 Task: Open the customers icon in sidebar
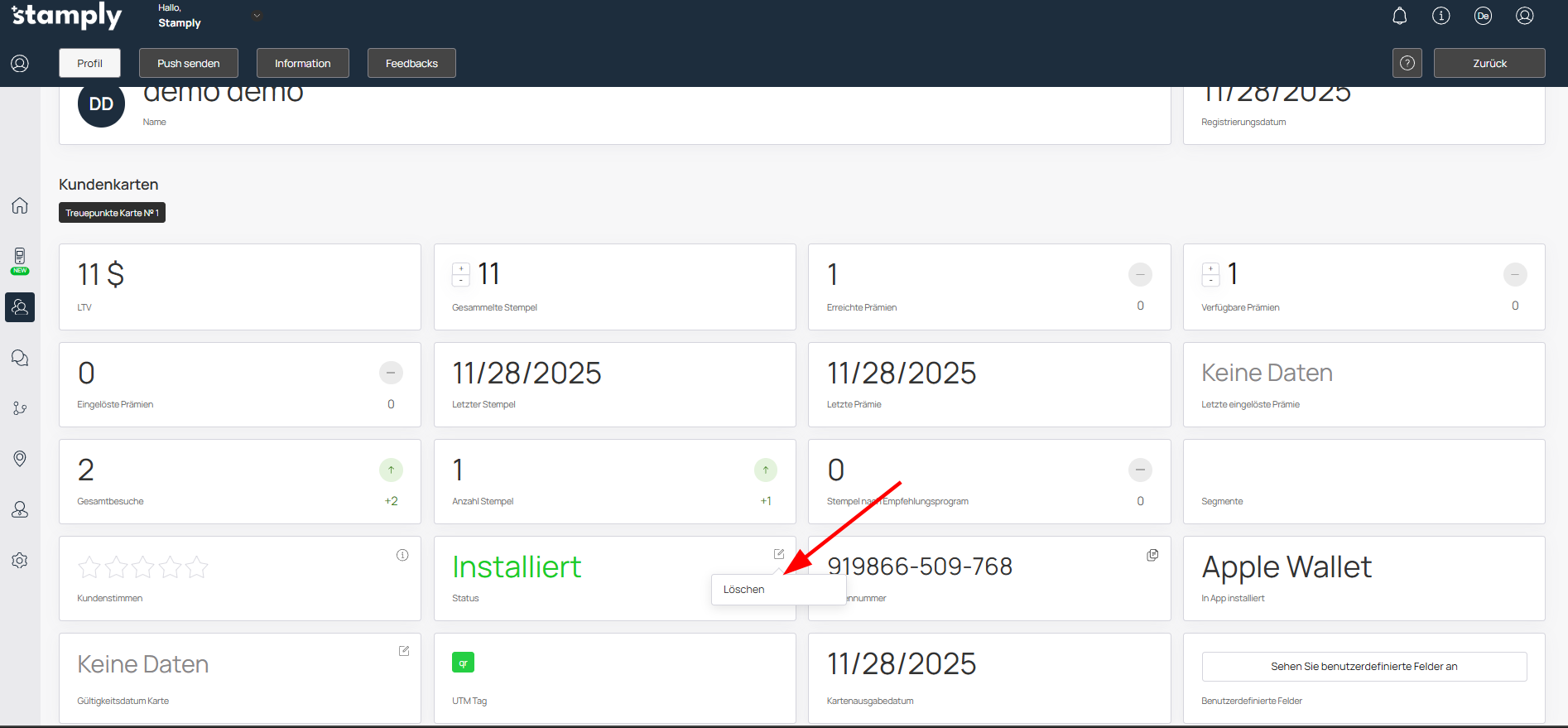tap(20, 307)
